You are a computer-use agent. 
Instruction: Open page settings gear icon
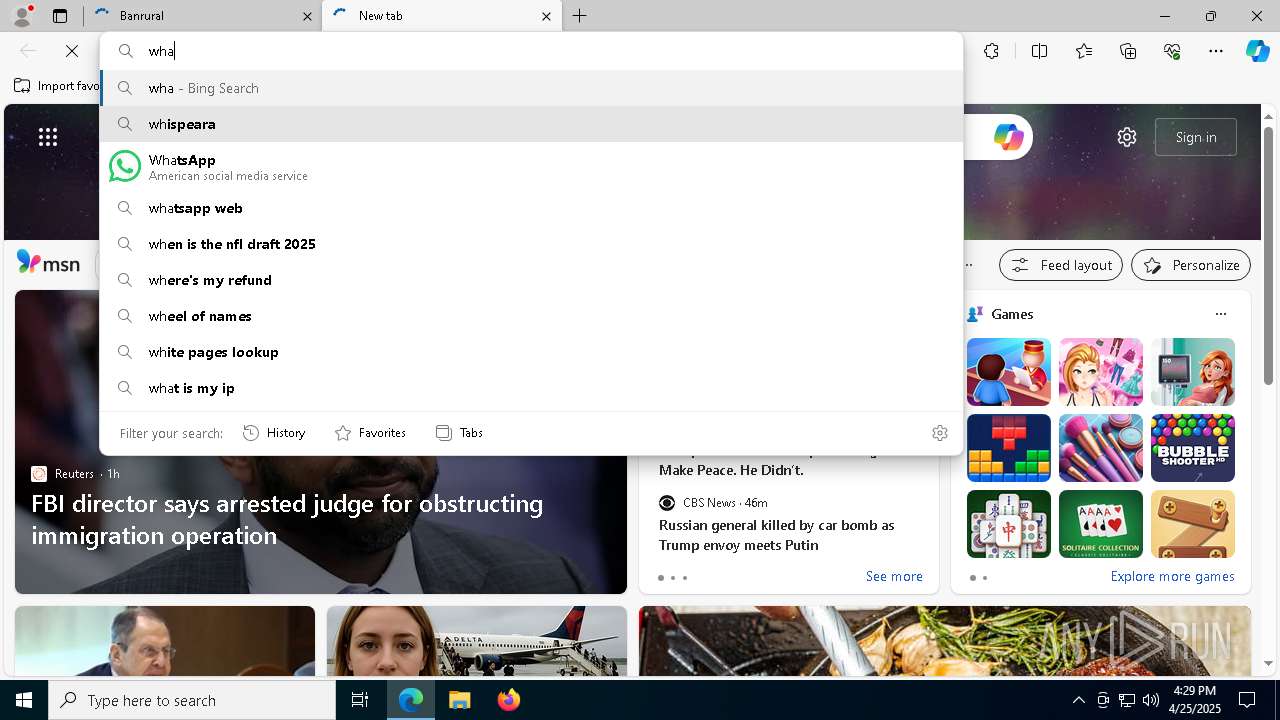1127,137
